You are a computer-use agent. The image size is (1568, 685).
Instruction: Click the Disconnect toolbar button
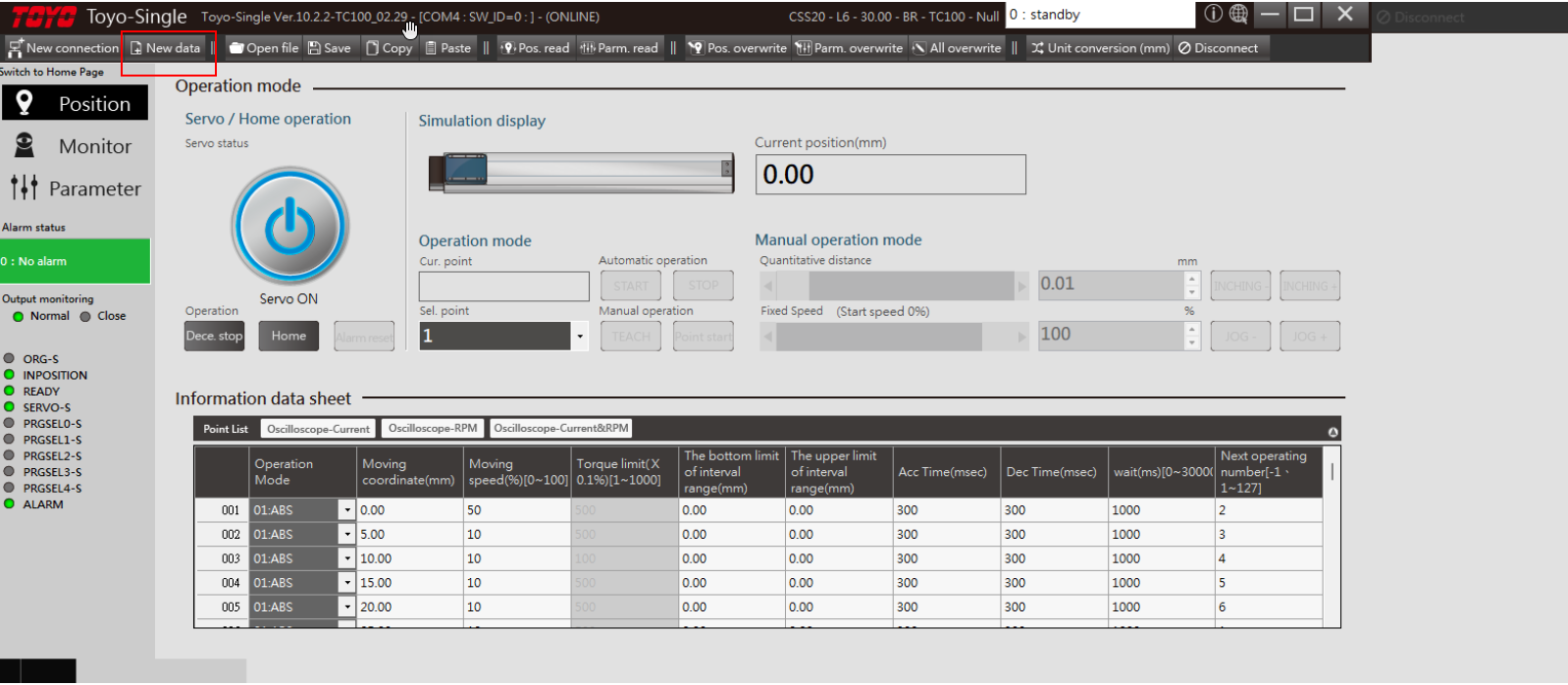point(1218,47)
